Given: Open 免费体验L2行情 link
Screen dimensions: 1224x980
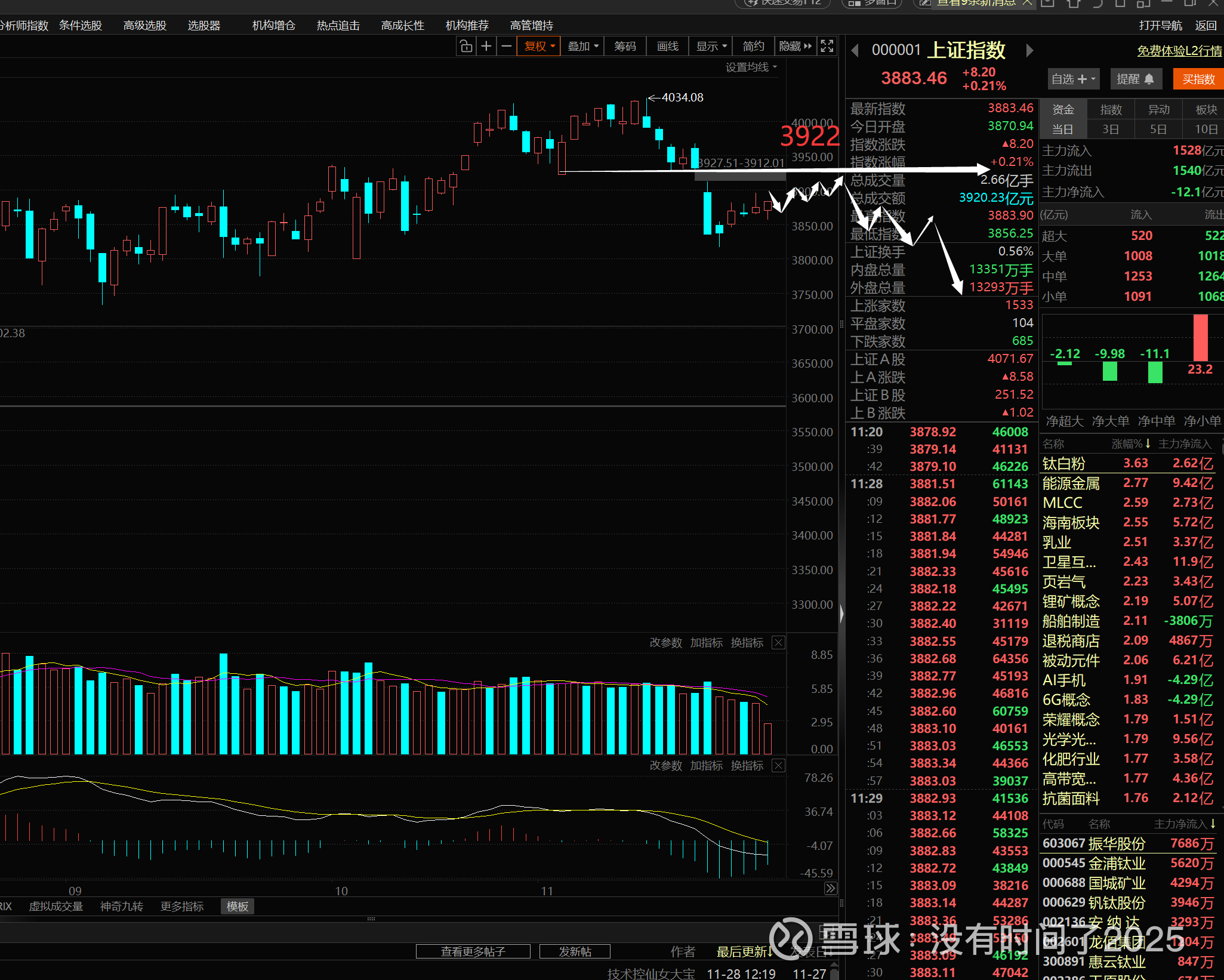Looking at the screenshot, I should pyautogui.click(x=1179, y=51).
